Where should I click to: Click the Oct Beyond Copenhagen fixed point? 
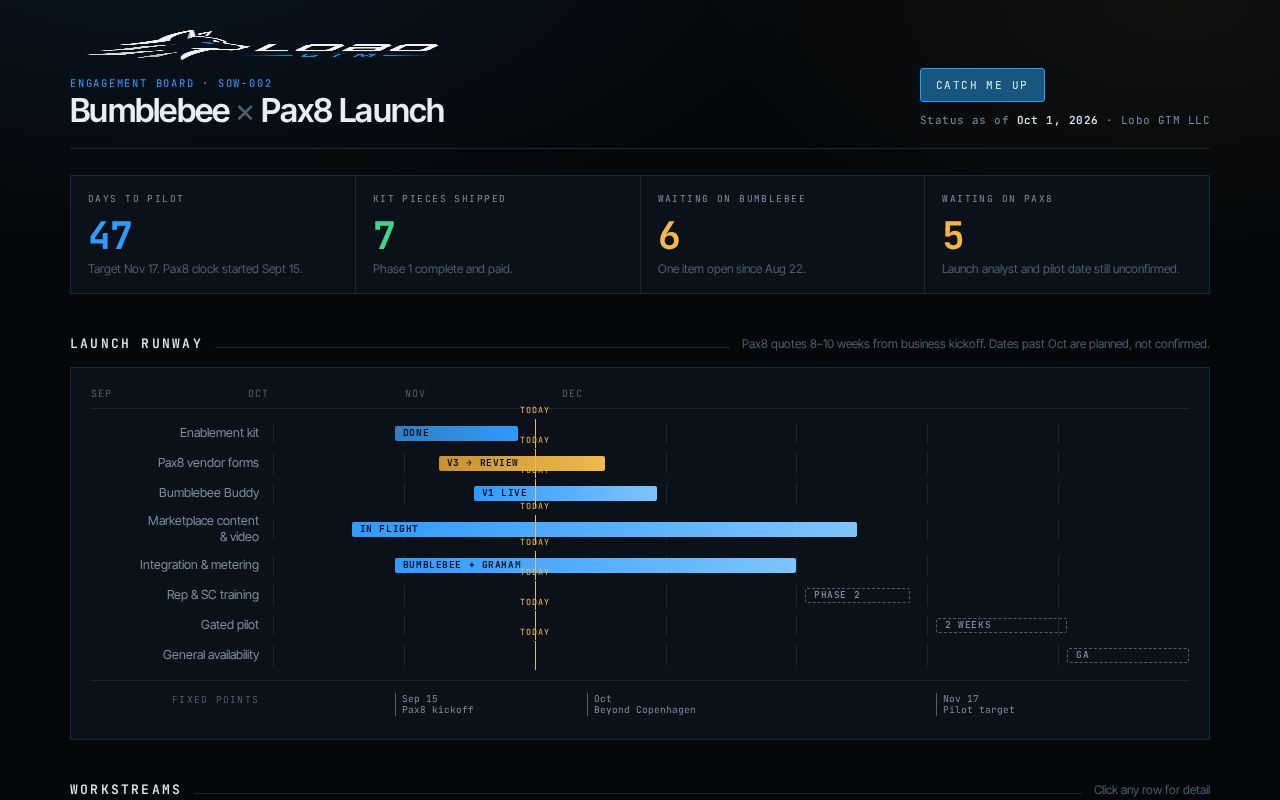point(644,705)
